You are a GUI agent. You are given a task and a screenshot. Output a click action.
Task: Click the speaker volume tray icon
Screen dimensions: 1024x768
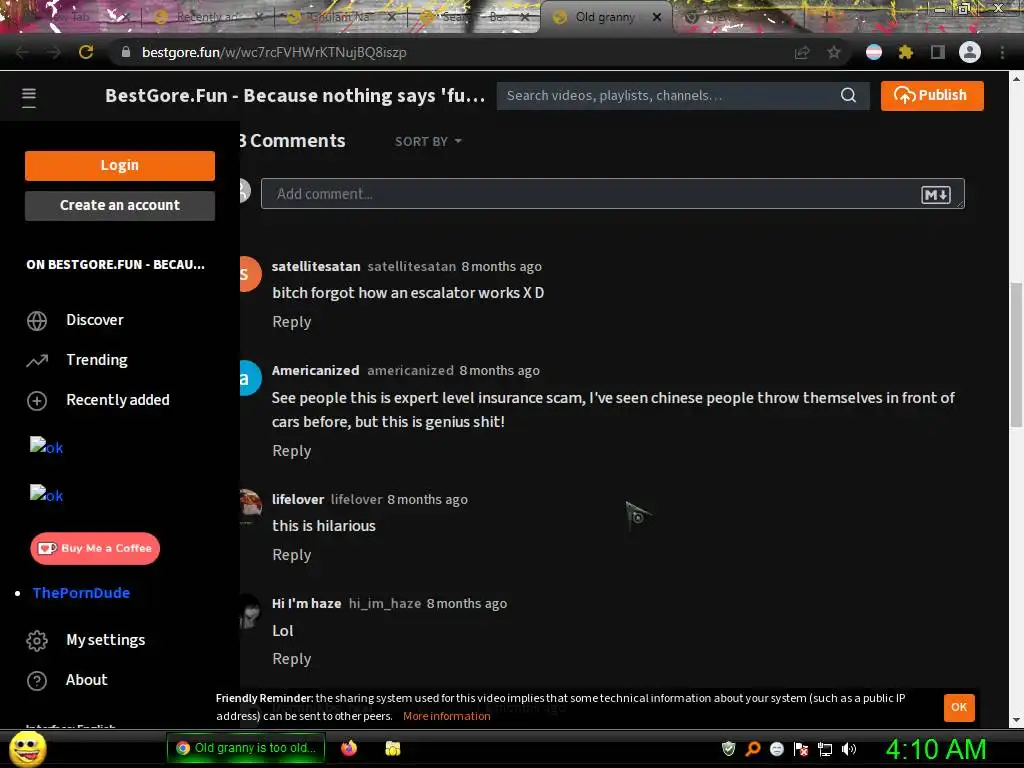848,749
